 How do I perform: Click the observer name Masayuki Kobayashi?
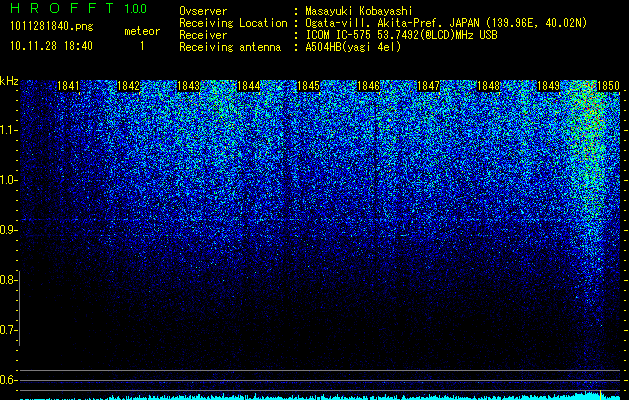coord(359,11)
